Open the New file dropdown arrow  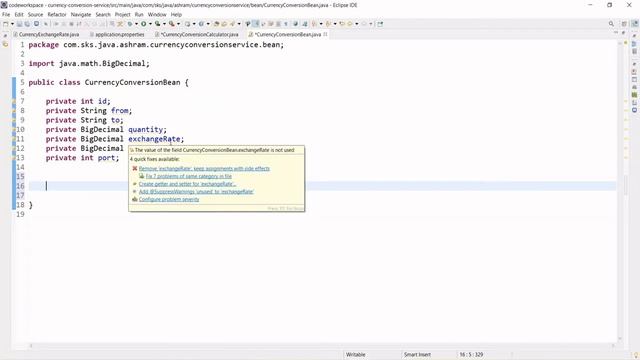point(12,24)
